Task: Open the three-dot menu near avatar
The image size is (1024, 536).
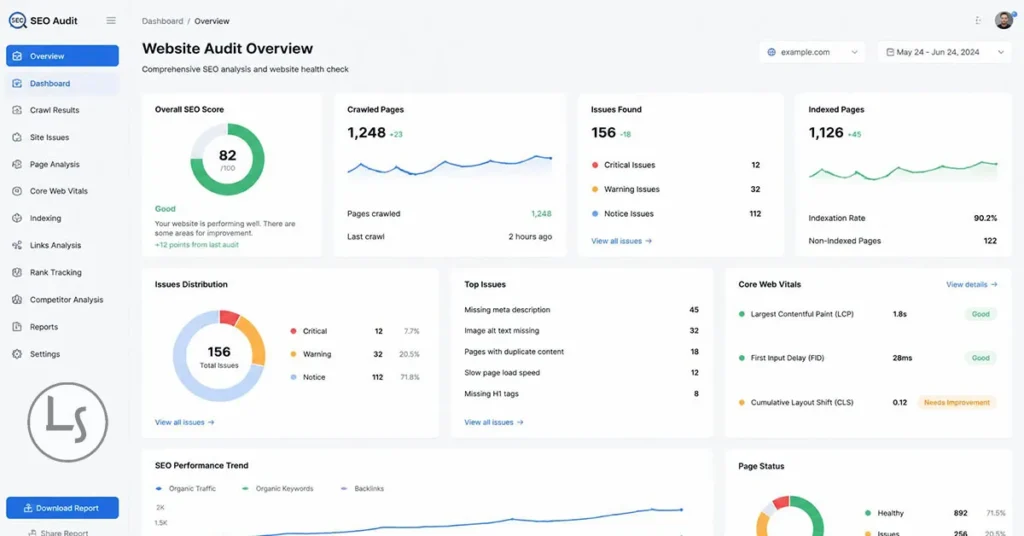Action: [978, 21]
